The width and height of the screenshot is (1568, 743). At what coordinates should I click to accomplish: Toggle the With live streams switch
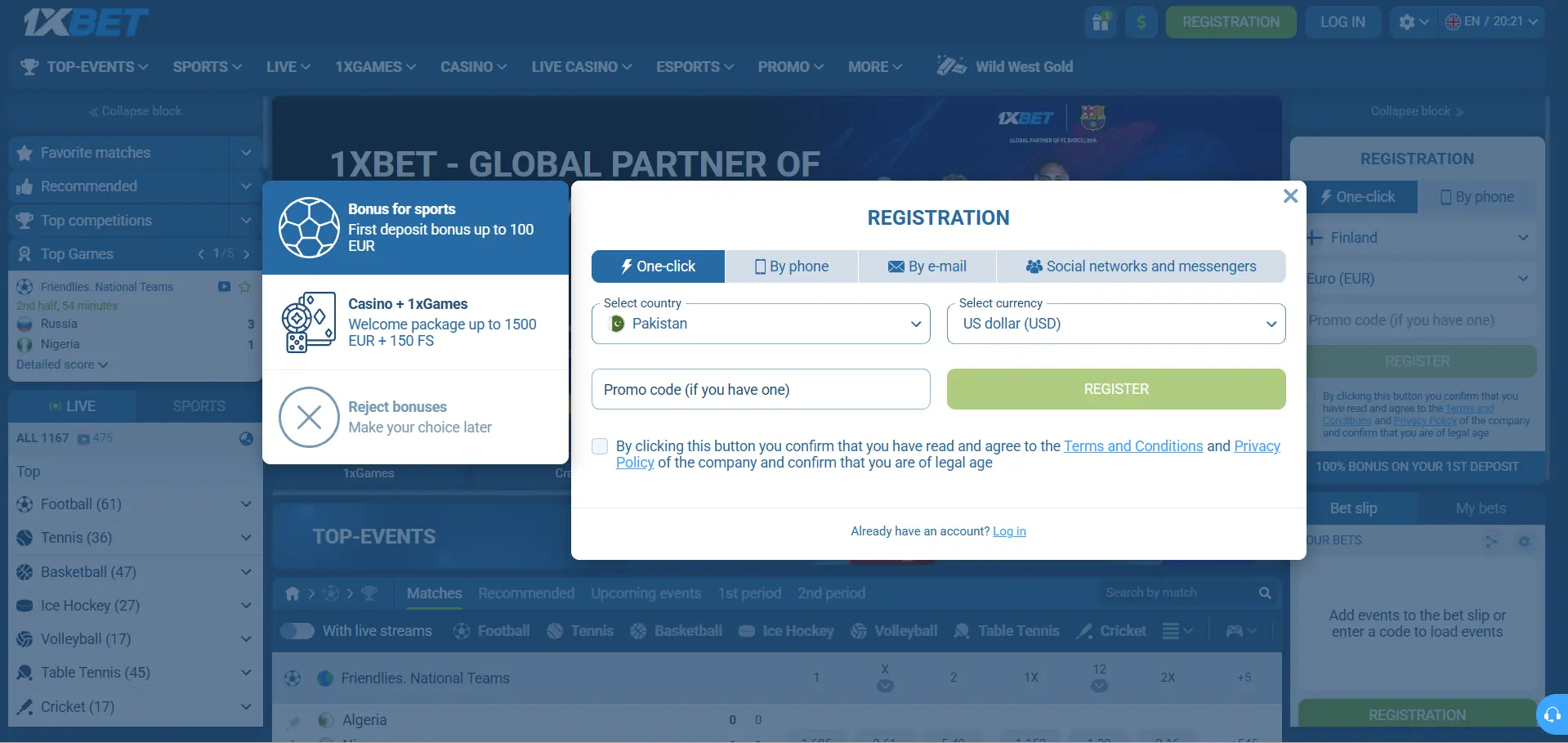[x=297, y=631]
